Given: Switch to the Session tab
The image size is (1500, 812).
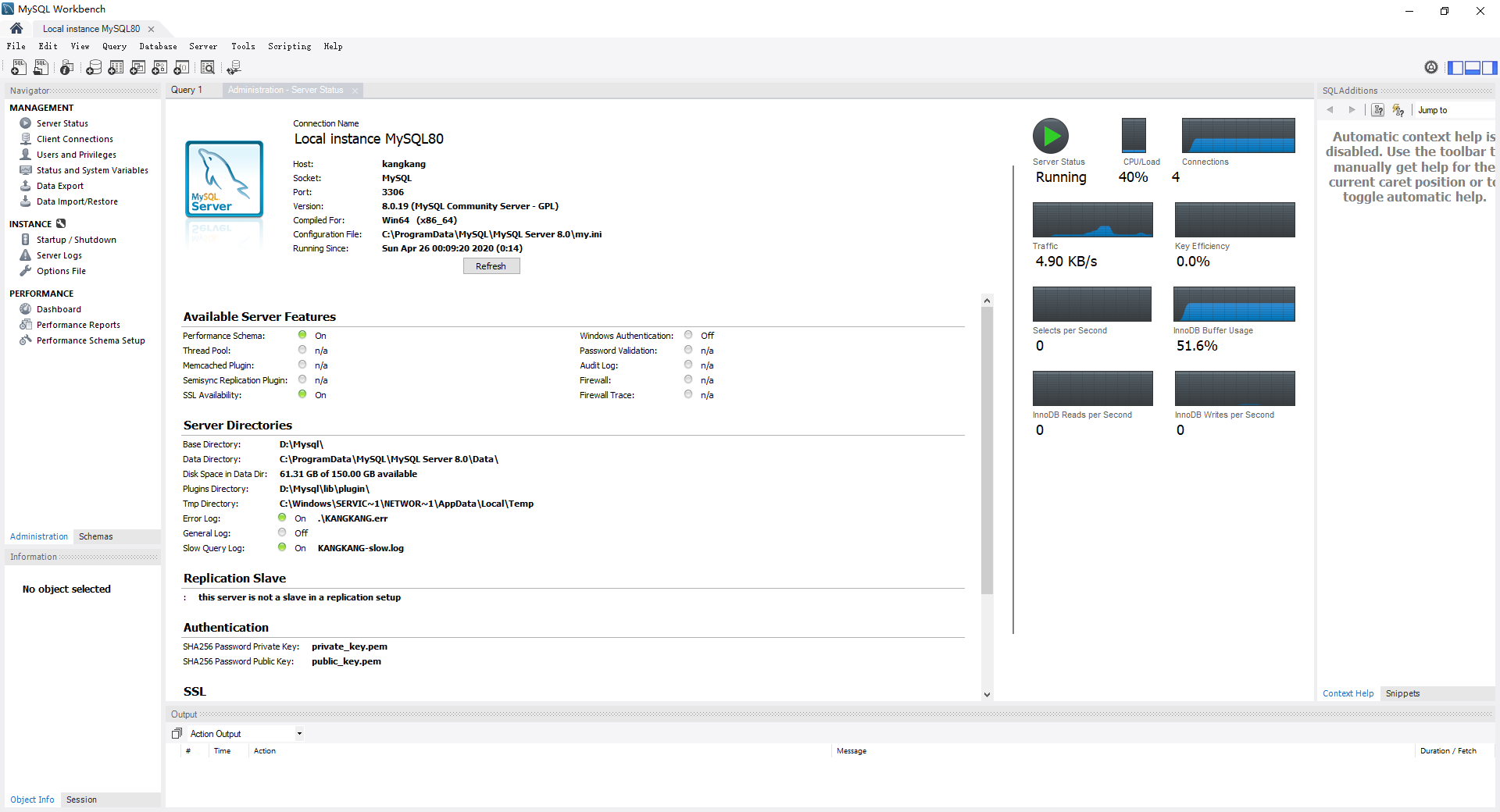Looking at the screenshot, I should pos(81,800).
